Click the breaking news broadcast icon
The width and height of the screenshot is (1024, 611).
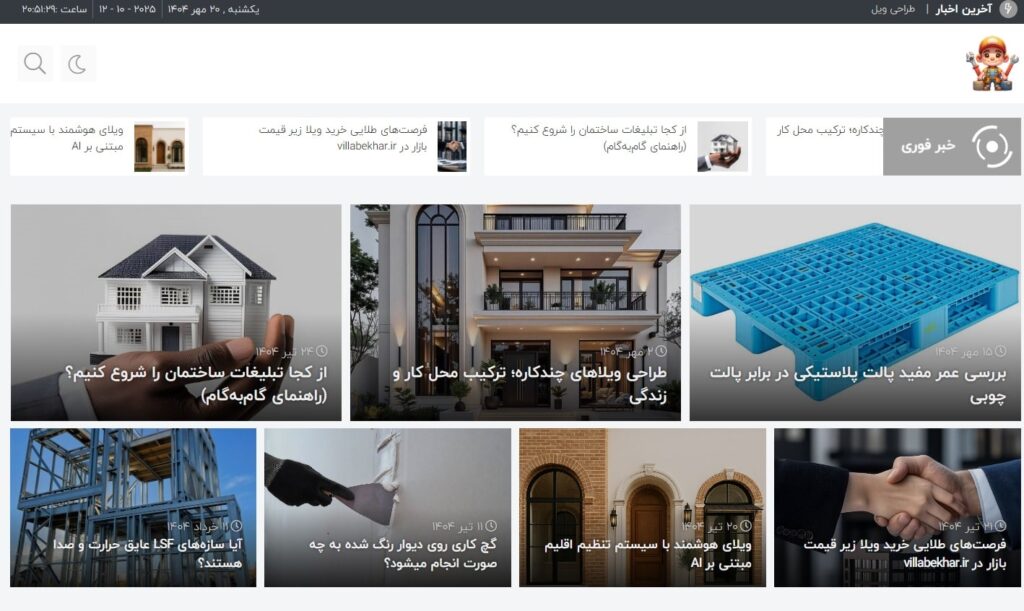tap(991, 146)
